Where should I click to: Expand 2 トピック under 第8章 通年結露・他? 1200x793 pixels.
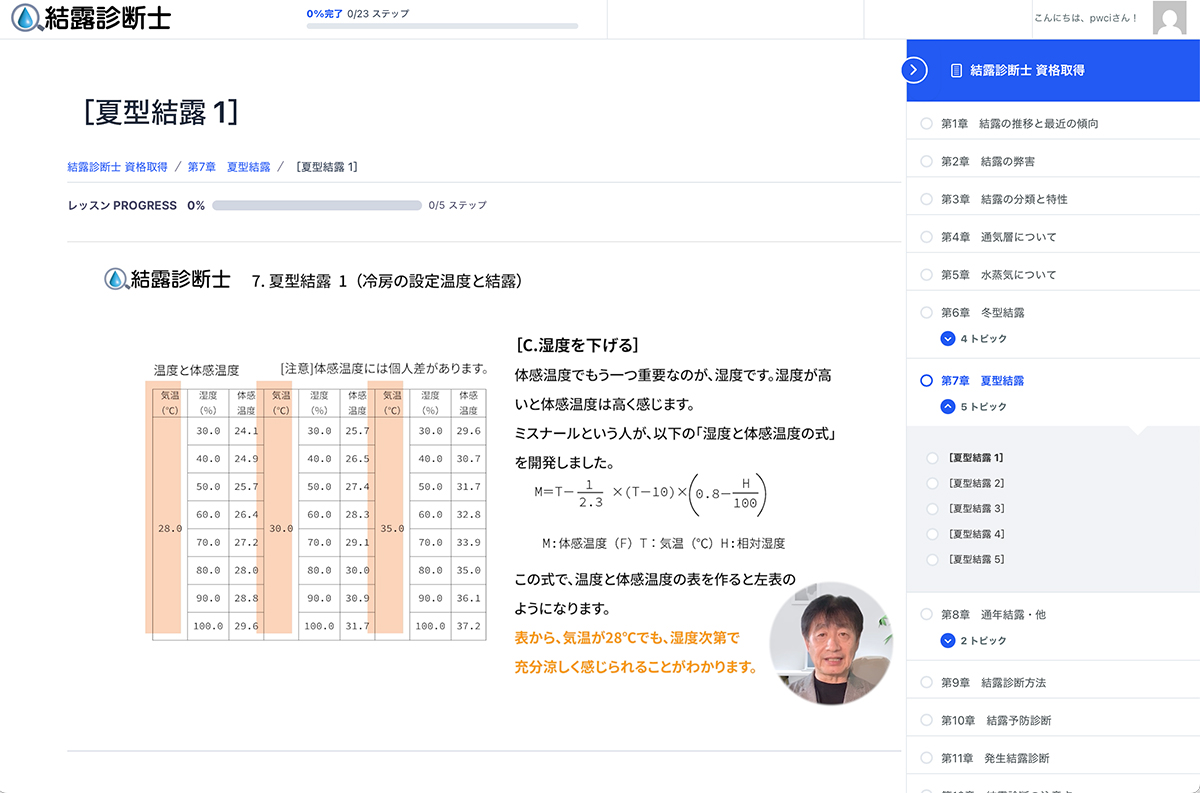pos(948,641)
